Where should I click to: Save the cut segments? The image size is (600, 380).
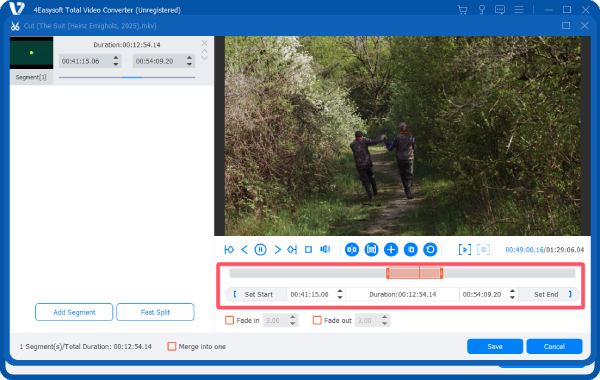pyautogui.click(x=495, y=346)
